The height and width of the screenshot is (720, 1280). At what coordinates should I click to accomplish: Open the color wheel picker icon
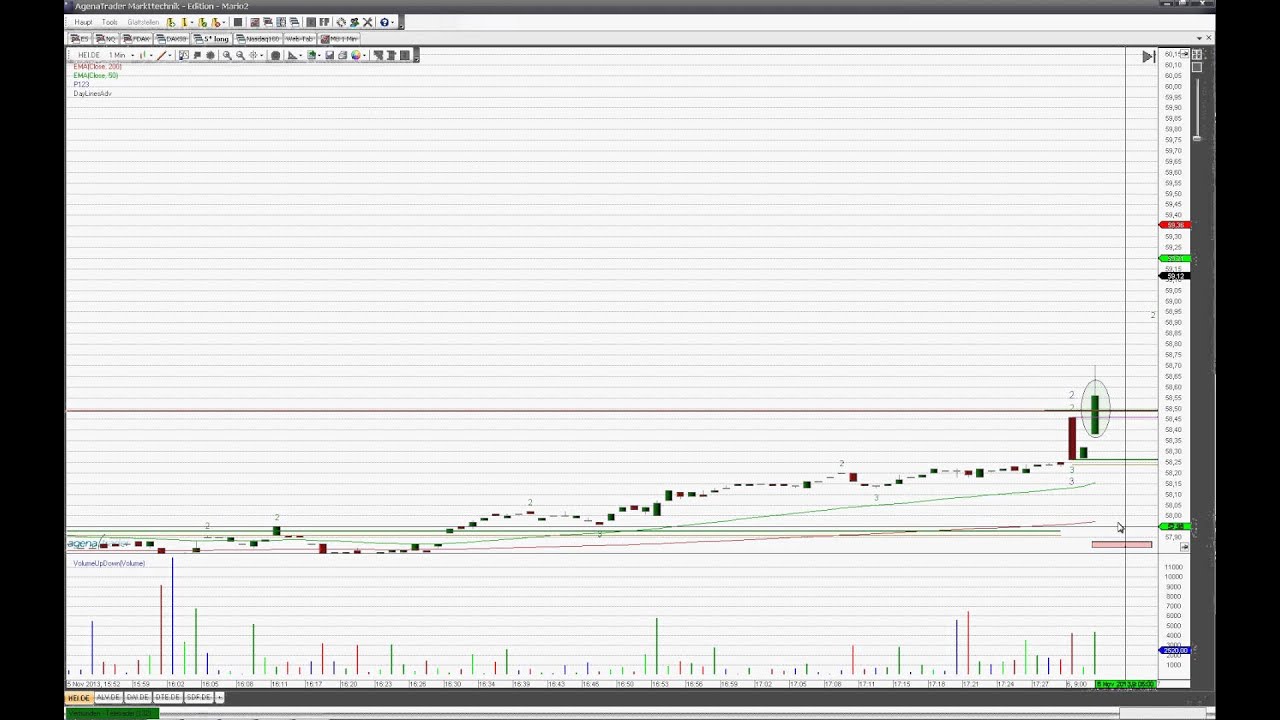click(355, 55)
